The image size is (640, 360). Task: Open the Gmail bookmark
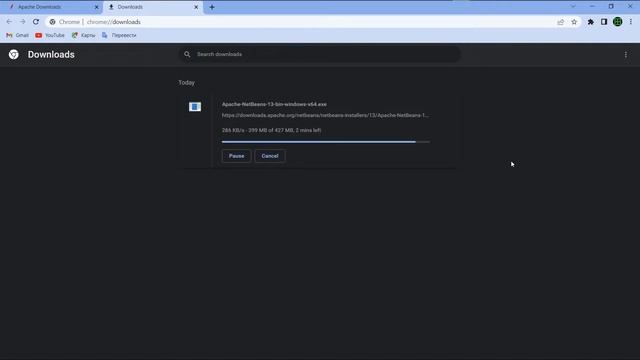click(17, 36)
